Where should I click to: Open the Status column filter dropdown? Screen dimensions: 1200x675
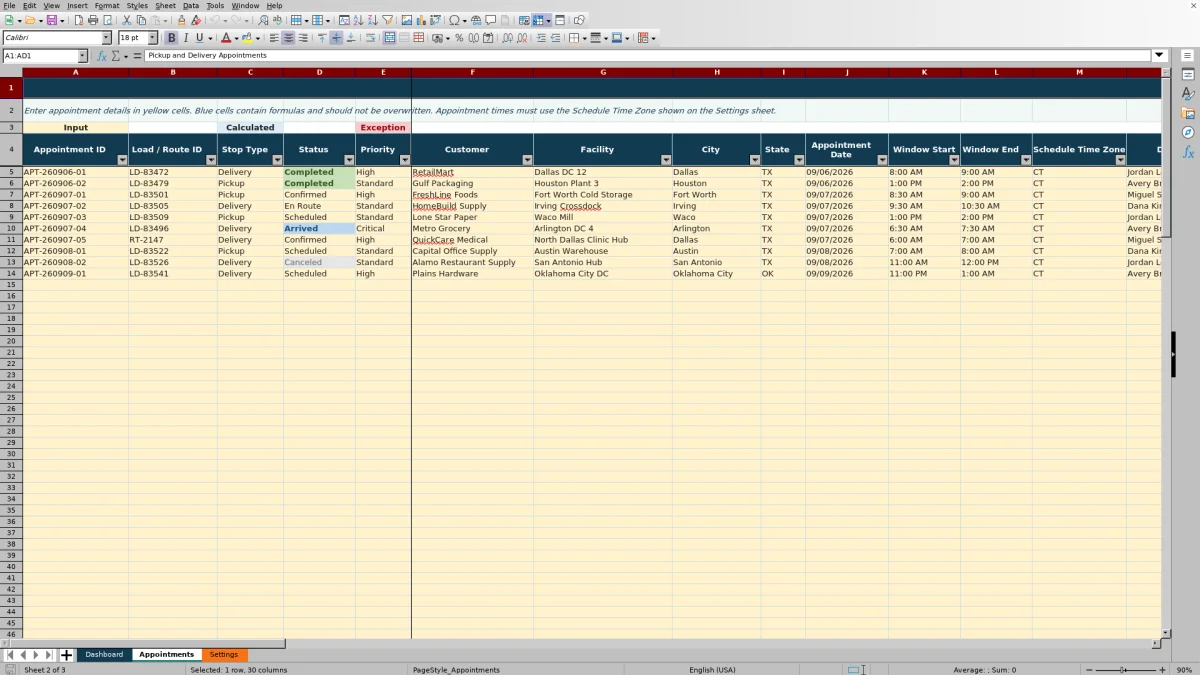pyautogui.click(x=350, y=160)
